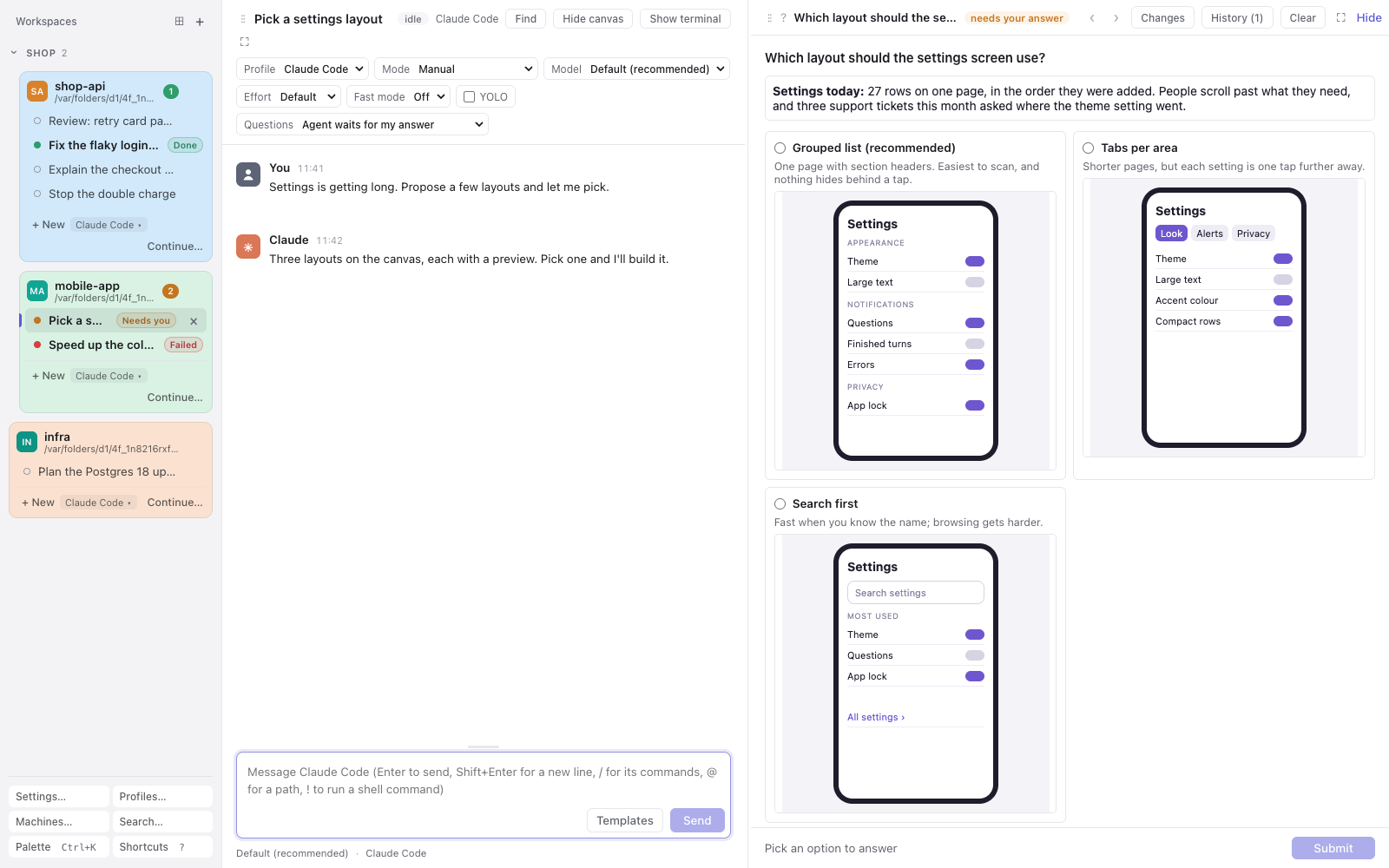Select the Alerts tab in Tabs preview
Screen dimensions: 1389x868
[1209, 233]
